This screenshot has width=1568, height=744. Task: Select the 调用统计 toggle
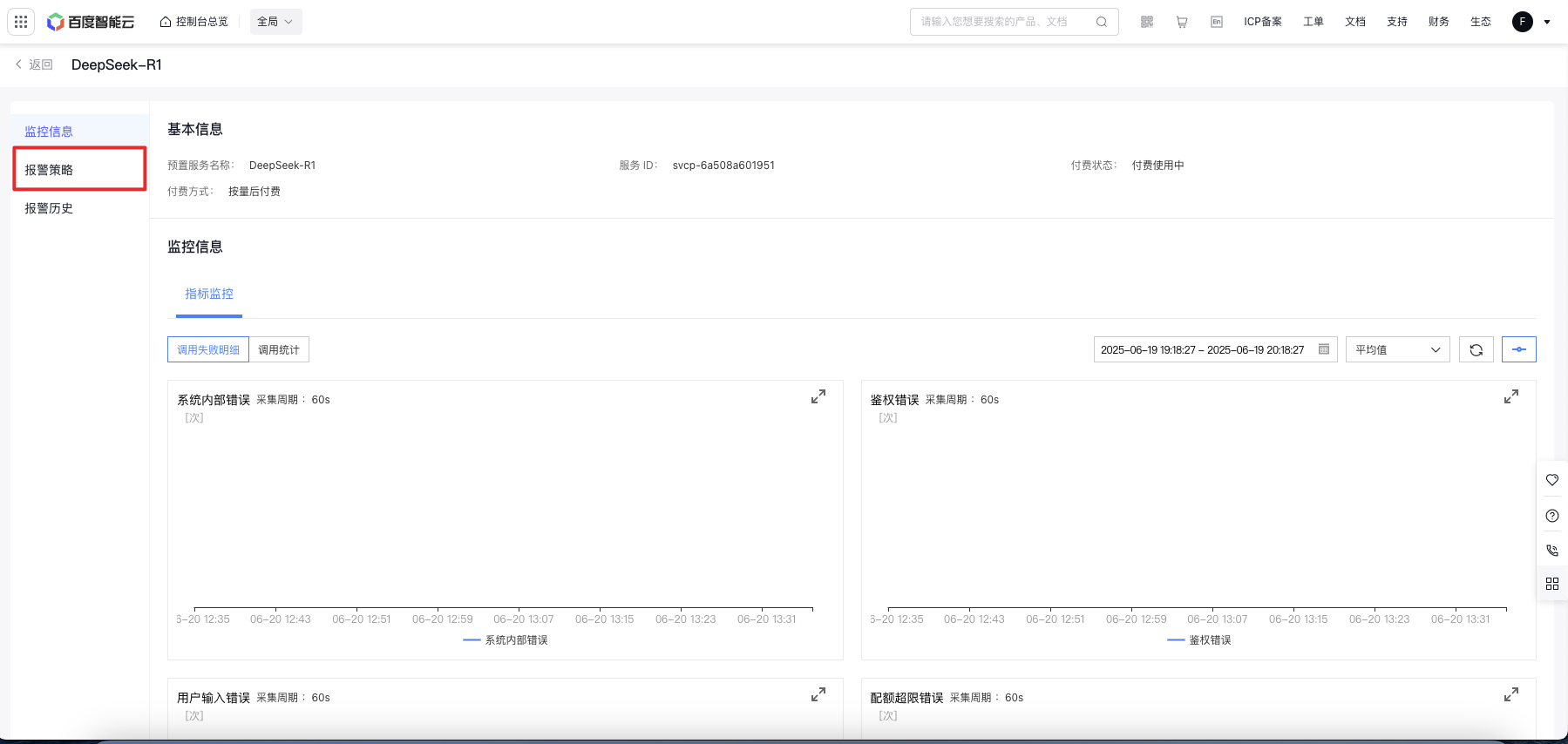click(x=279, y=349)
